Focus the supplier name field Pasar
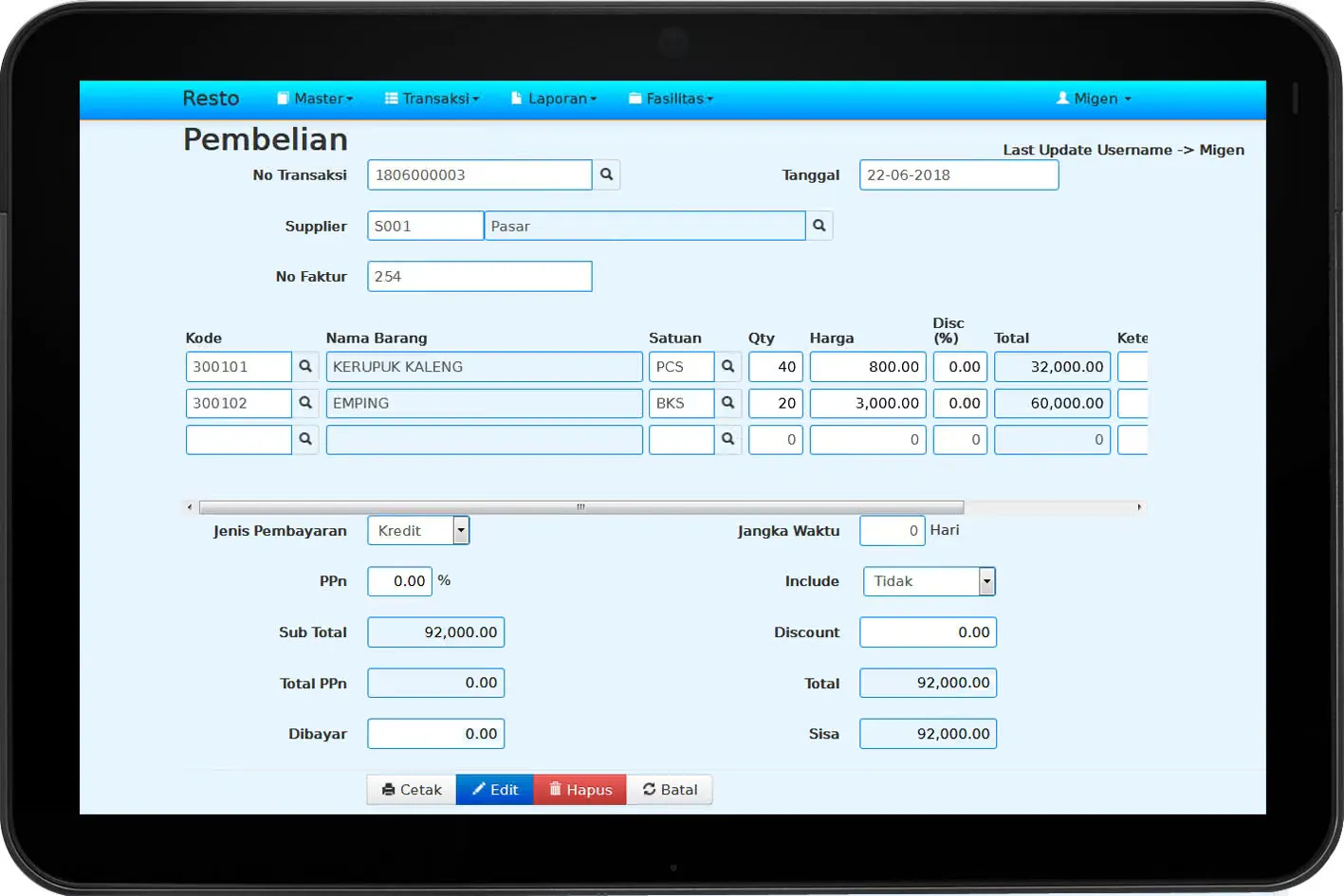1344x896 pixels. point(645,226)
